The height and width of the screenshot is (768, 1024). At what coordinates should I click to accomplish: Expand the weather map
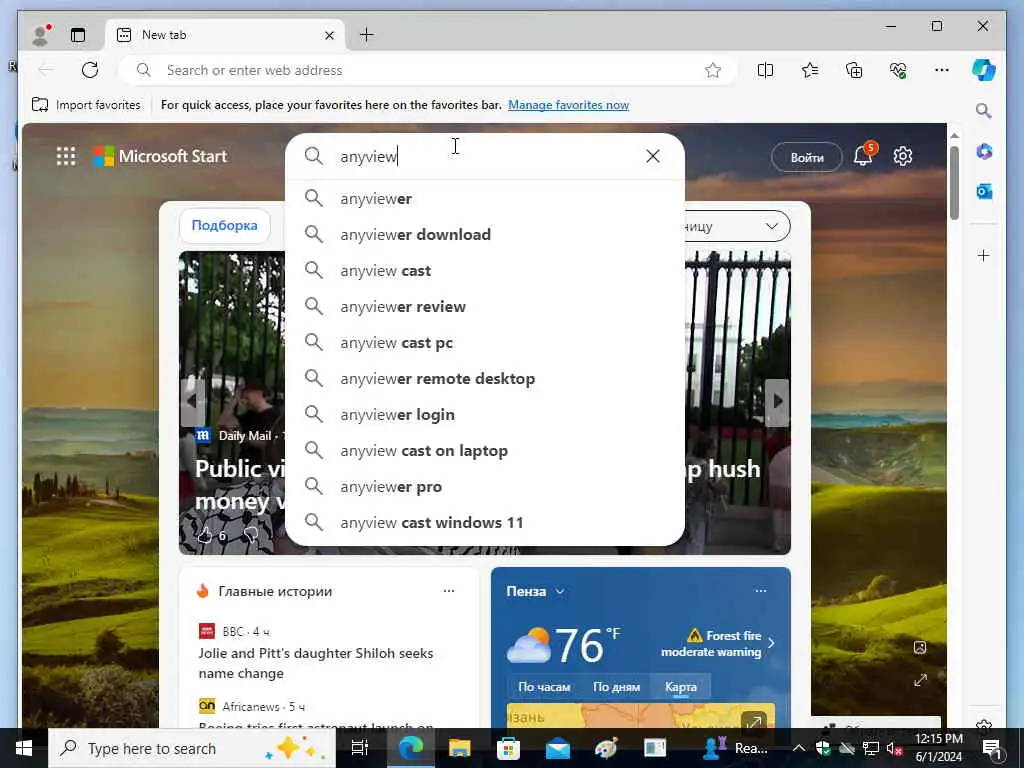tap(754, 722)
